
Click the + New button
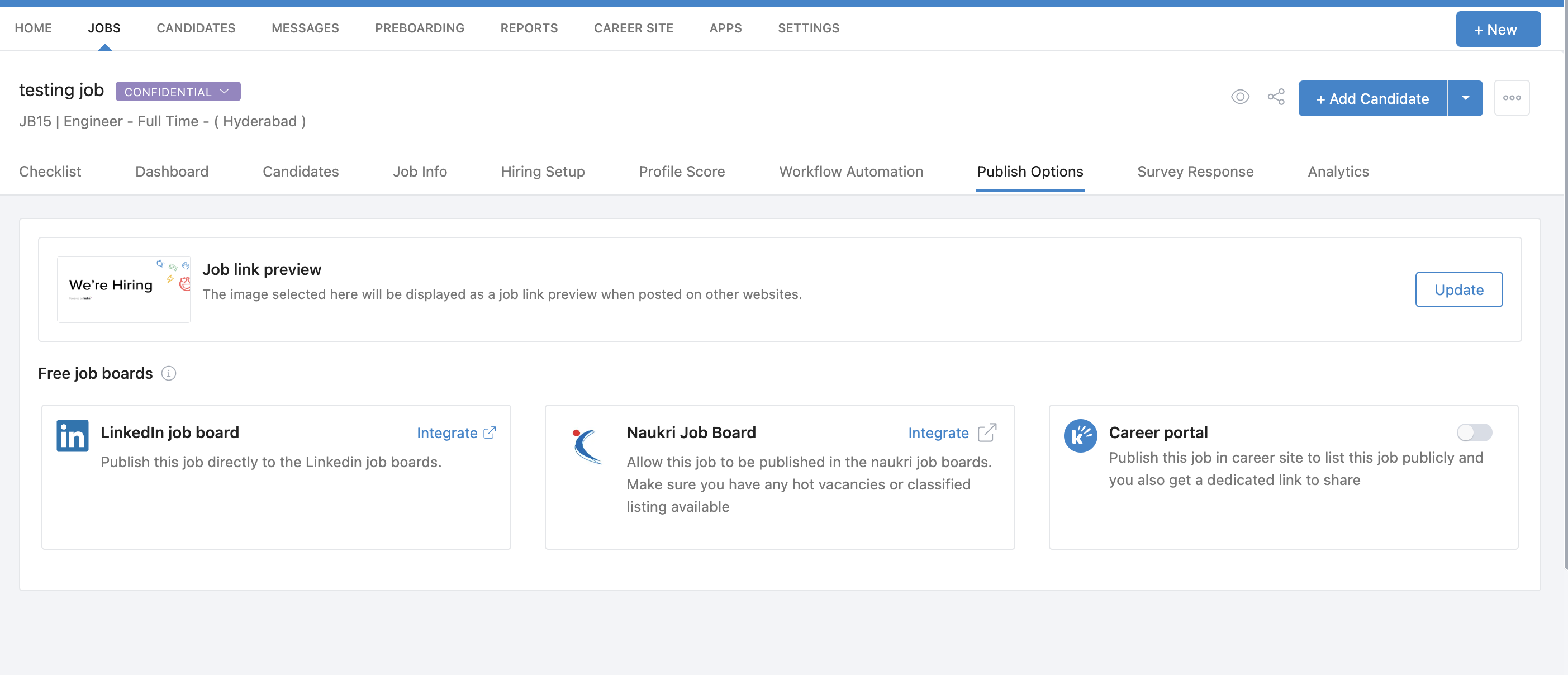click(x=1498, y=29)
